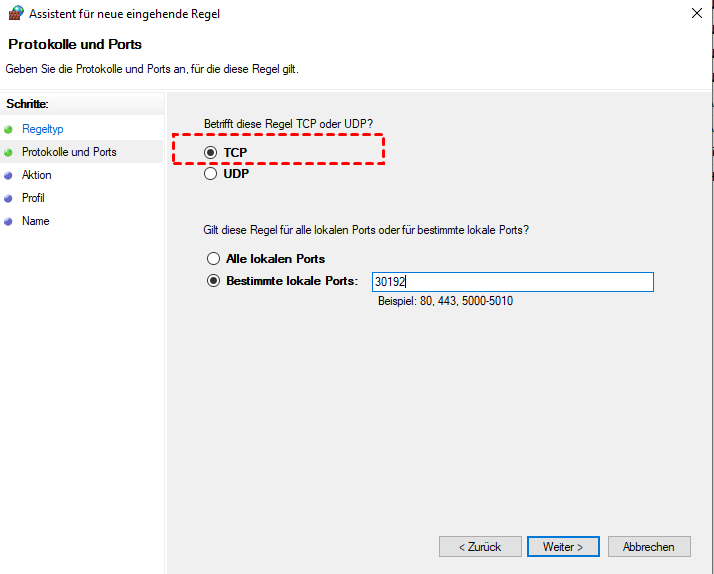Click the green bullet beside Regeltyp

coord(9,130)
